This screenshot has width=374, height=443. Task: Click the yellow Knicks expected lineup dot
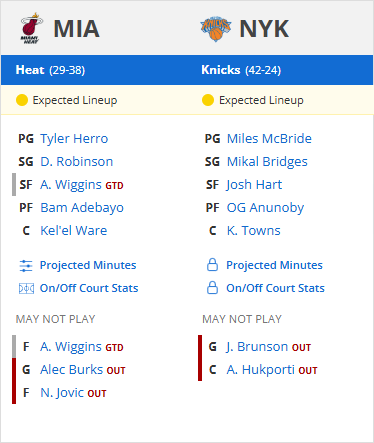[x=208, y=100]
